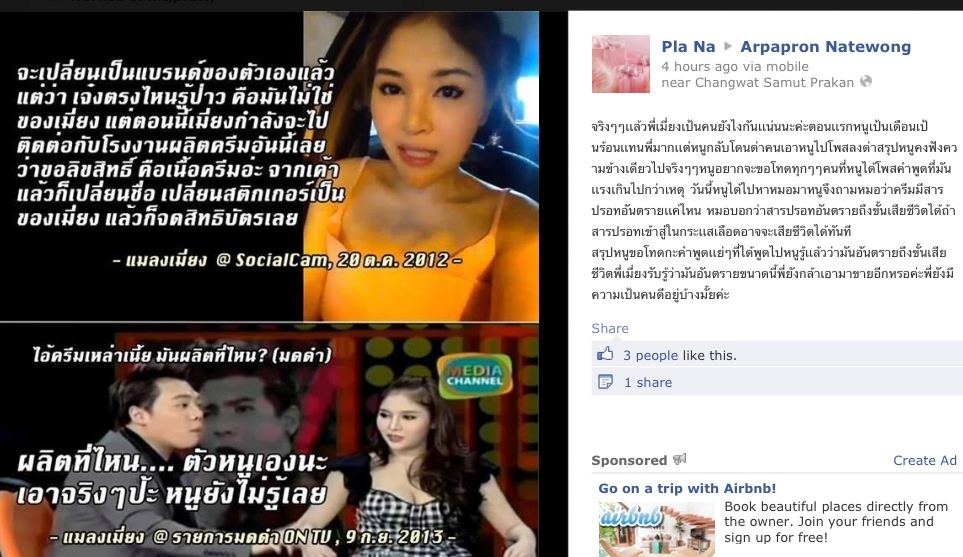Open the Go on a trip with Airbnb ad
963x557 pixels.
(687, 488)
